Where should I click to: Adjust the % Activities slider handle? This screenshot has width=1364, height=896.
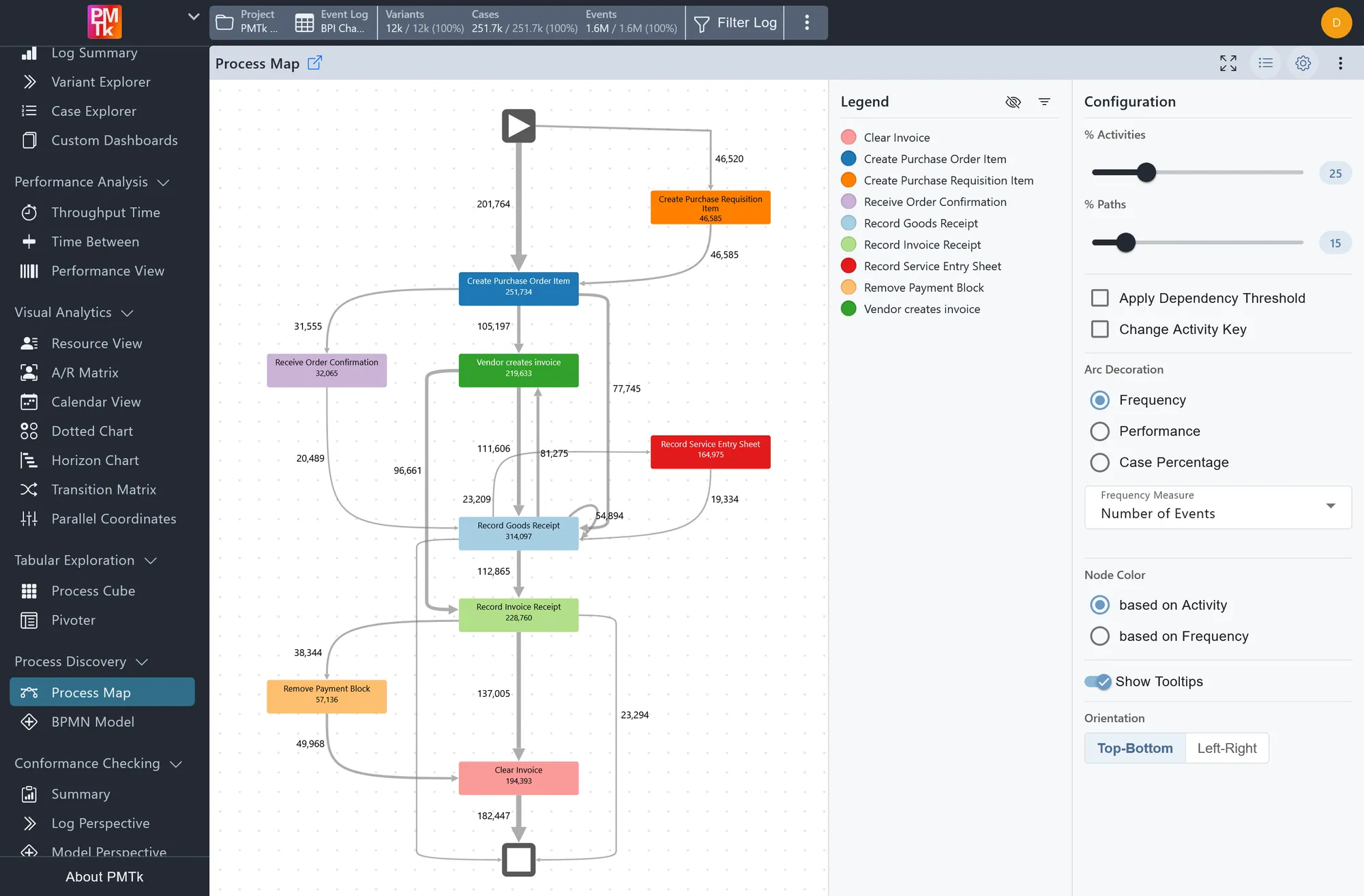pos(1146,173)
